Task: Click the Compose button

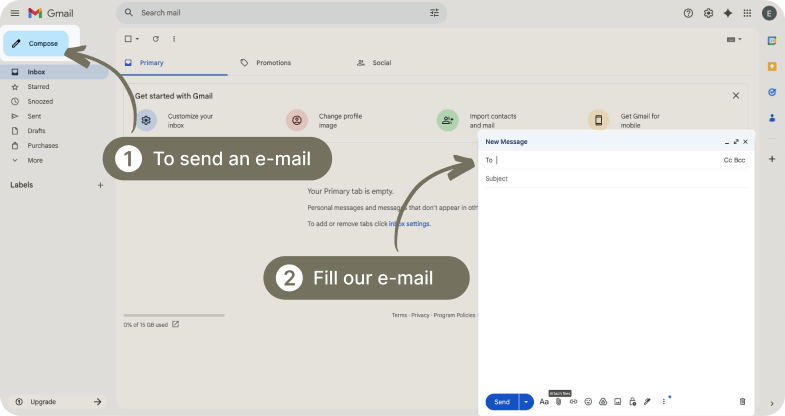Action: click(x=36, y=44)
